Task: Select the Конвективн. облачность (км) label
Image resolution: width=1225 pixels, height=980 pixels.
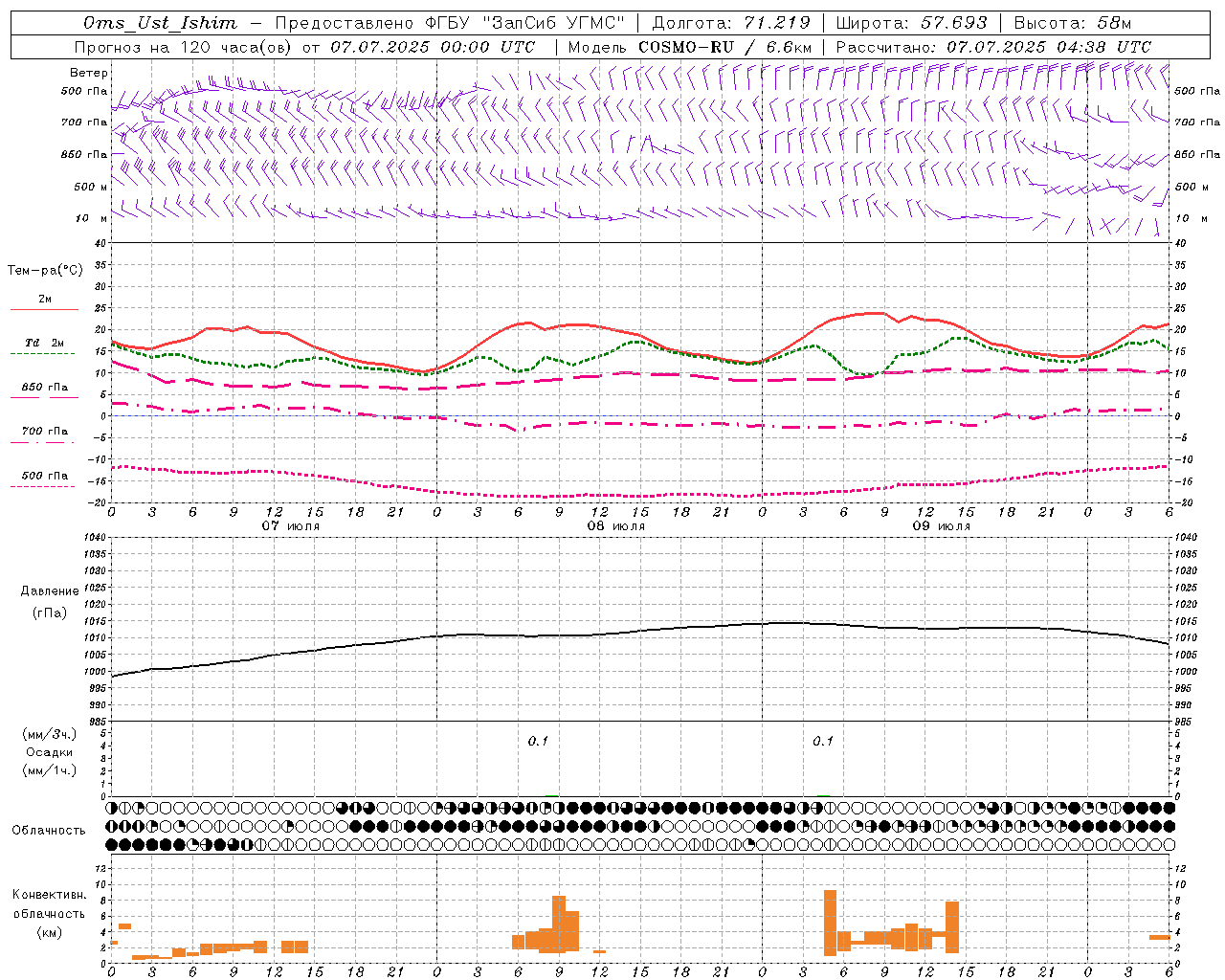Action: tap(49, 913)
